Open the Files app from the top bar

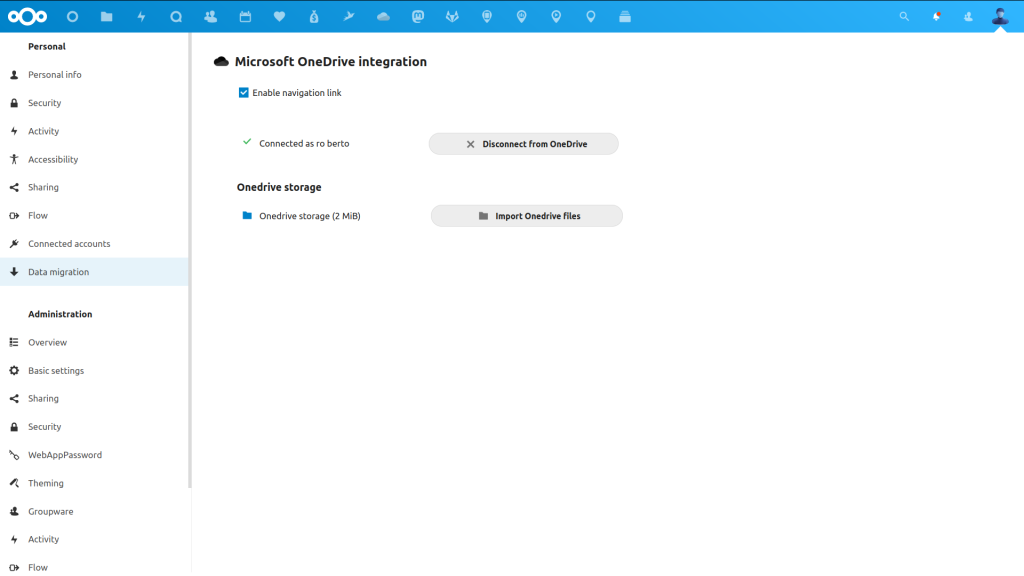click(106, 15)
